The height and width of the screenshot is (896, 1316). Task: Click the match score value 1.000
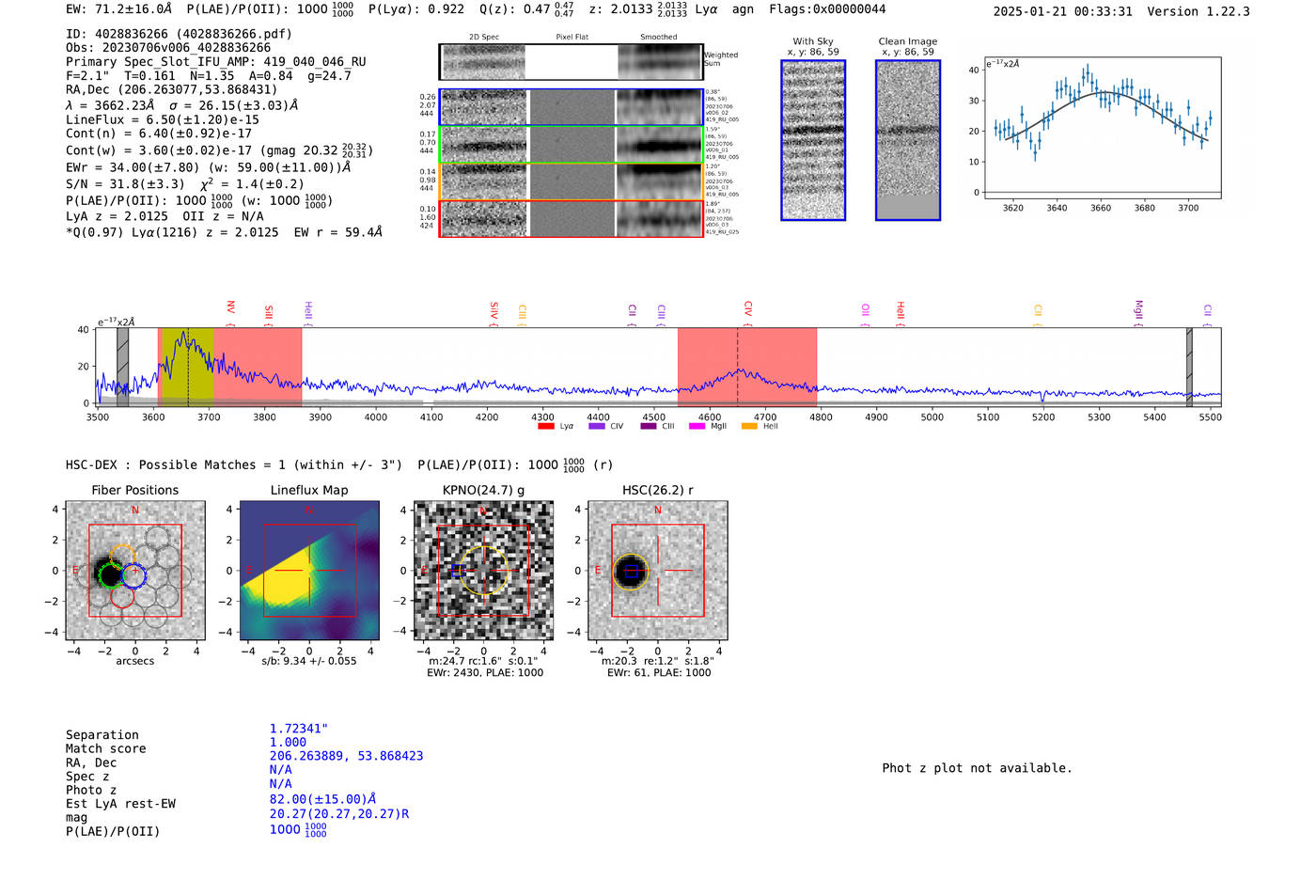coord(288,743)
